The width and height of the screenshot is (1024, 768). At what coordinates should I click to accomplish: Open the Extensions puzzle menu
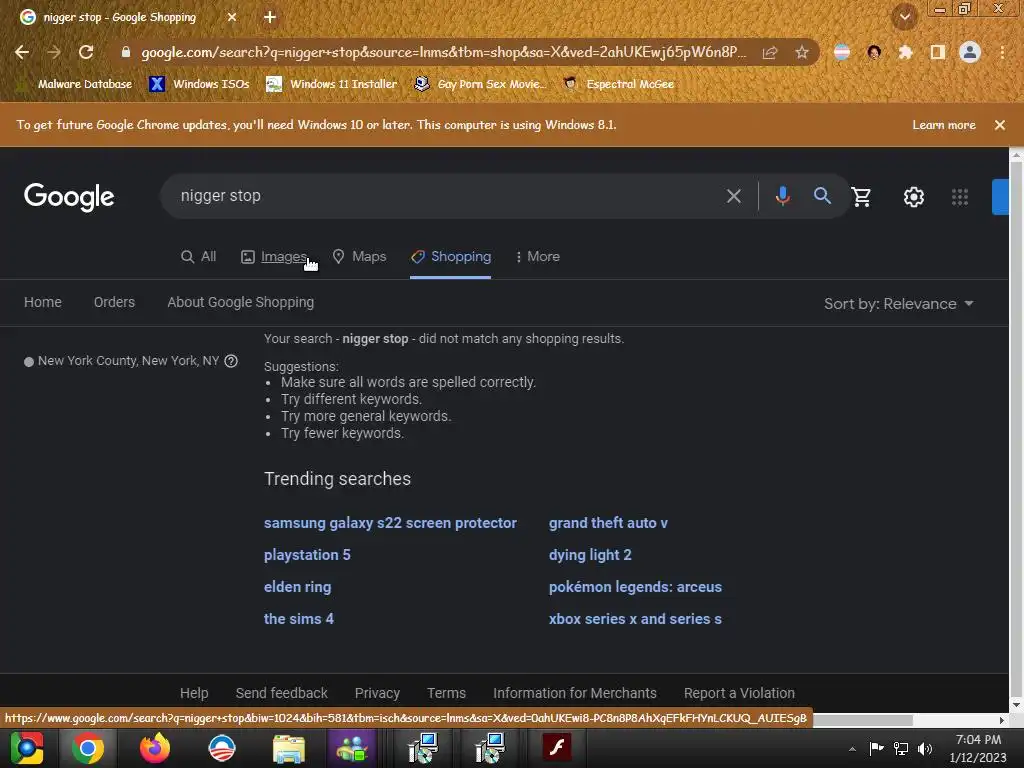905,52
